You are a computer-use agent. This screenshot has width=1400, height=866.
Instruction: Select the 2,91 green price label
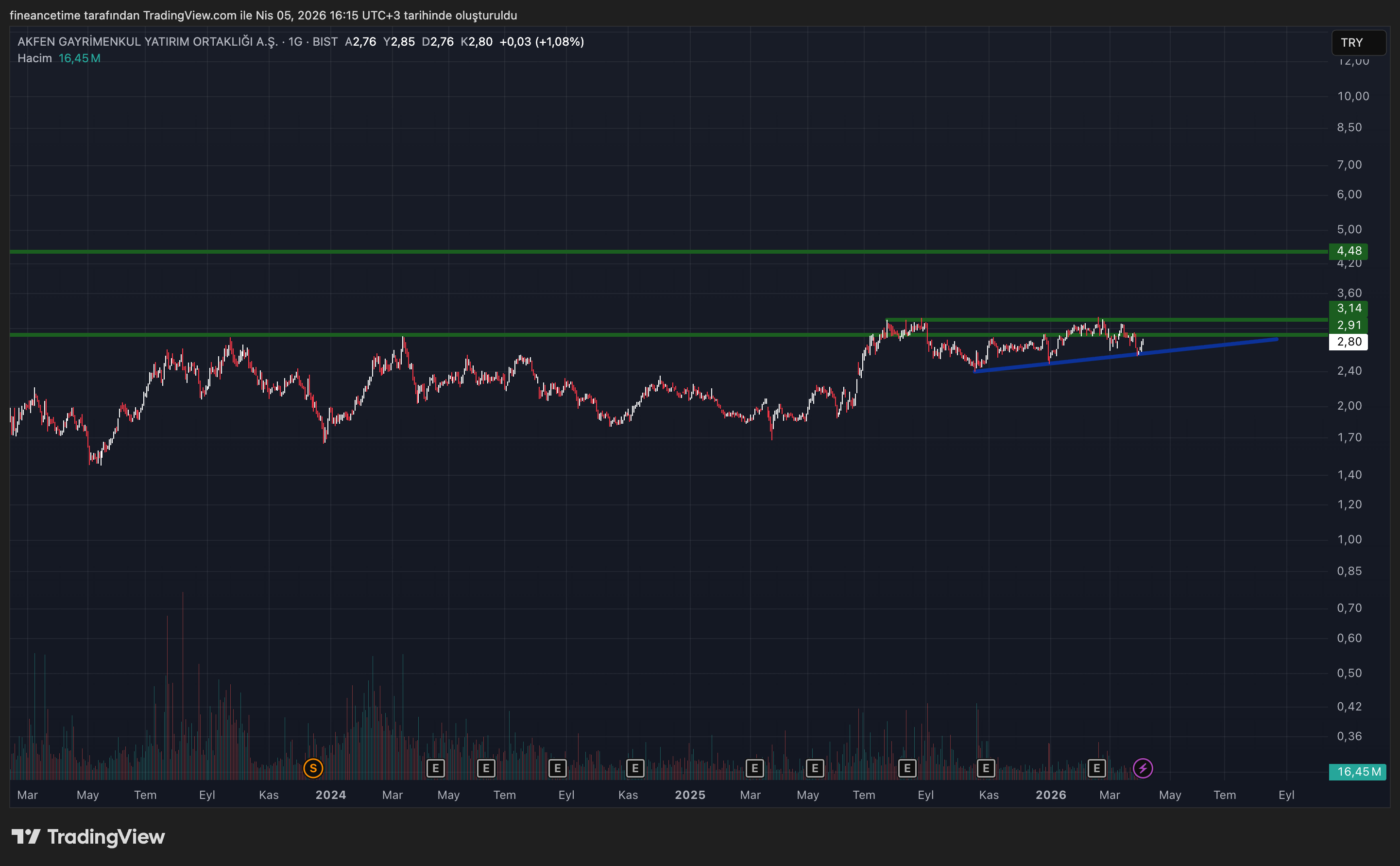[x=1348, y=325]
